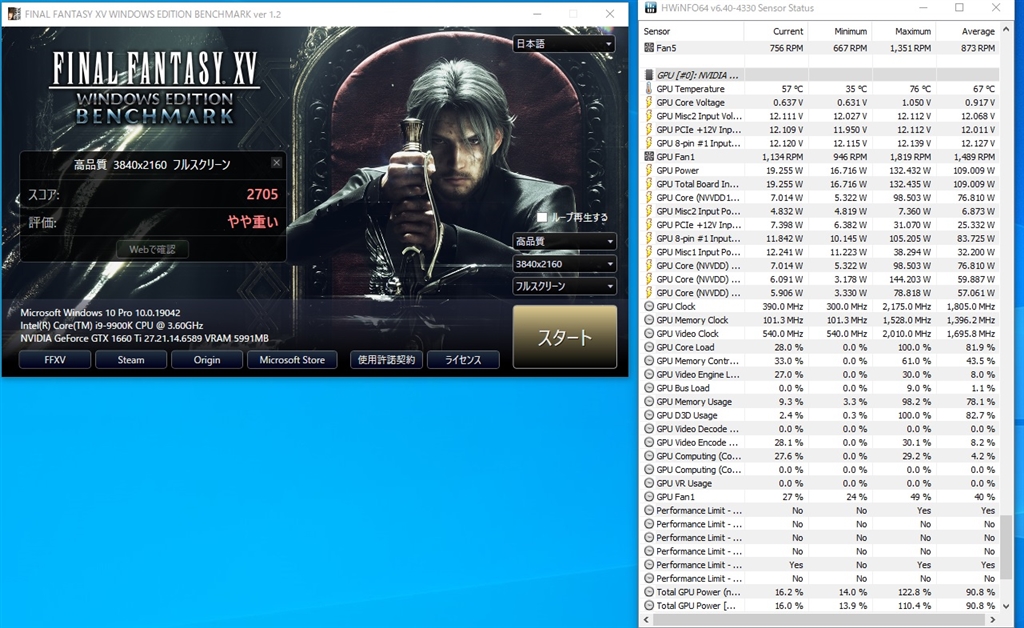Viewport: 1024px width, 628px height.
Task: Click the scroll-up arrow in HWiNFO64 sensor list
Action: point(1006,30)
